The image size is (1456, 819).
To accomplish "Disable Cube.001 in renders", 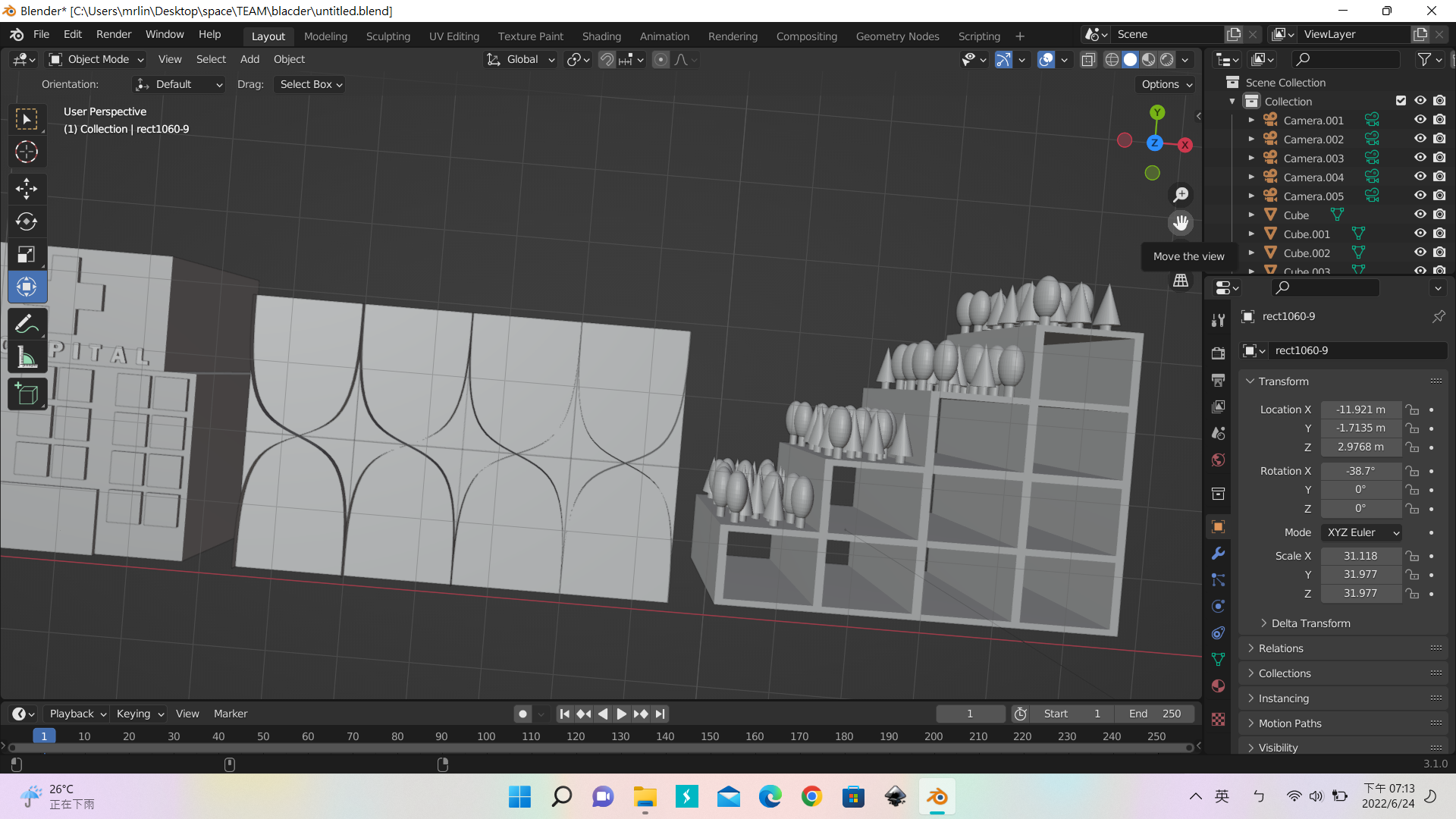I will click(1439, 234).
